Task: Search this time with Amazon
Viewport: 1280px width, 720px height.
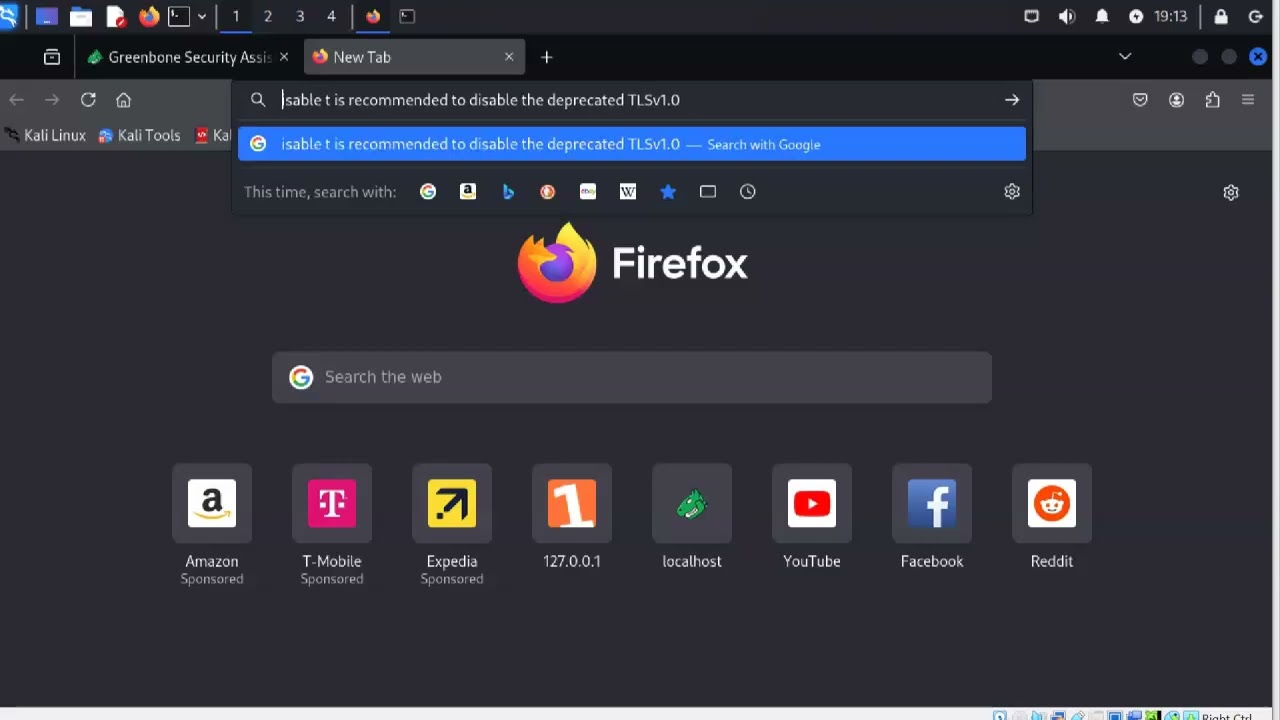Action: [468, 192]
